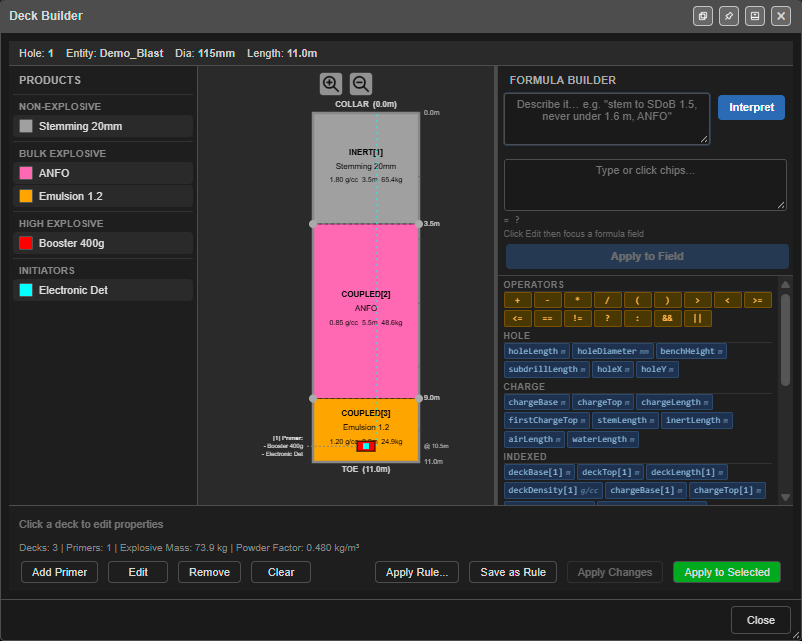Insert the close parenthesis chip
The image size is (802, 641).
tap(667, 300)
